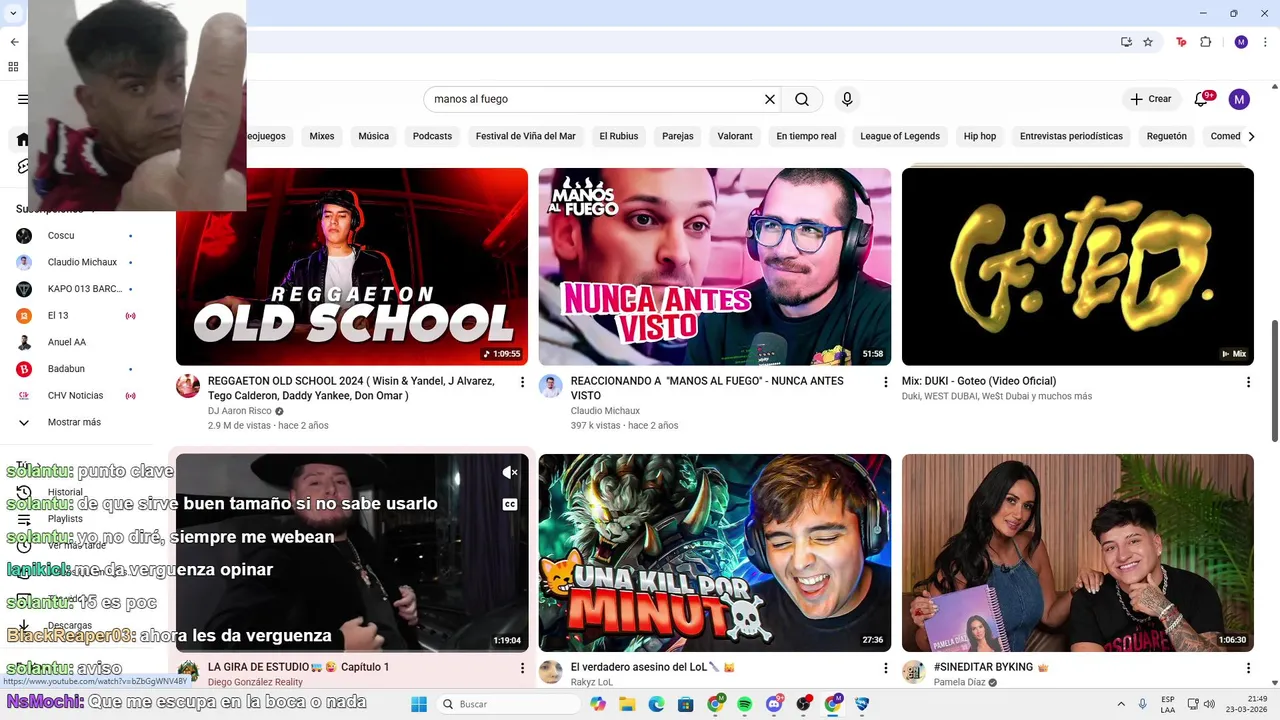Clear the YouTube search box with X
The image size is (1280, 720).
(770, 99)
